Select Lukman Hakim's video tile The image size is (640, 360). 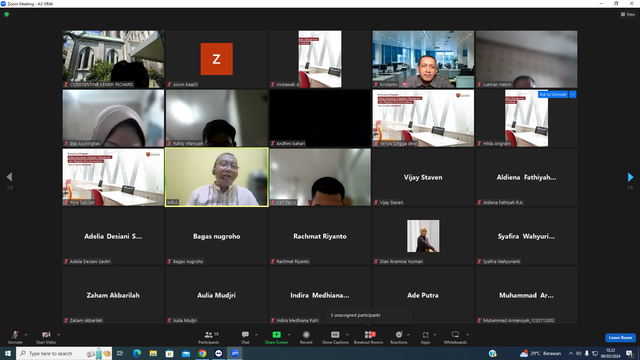click(526, 59)
